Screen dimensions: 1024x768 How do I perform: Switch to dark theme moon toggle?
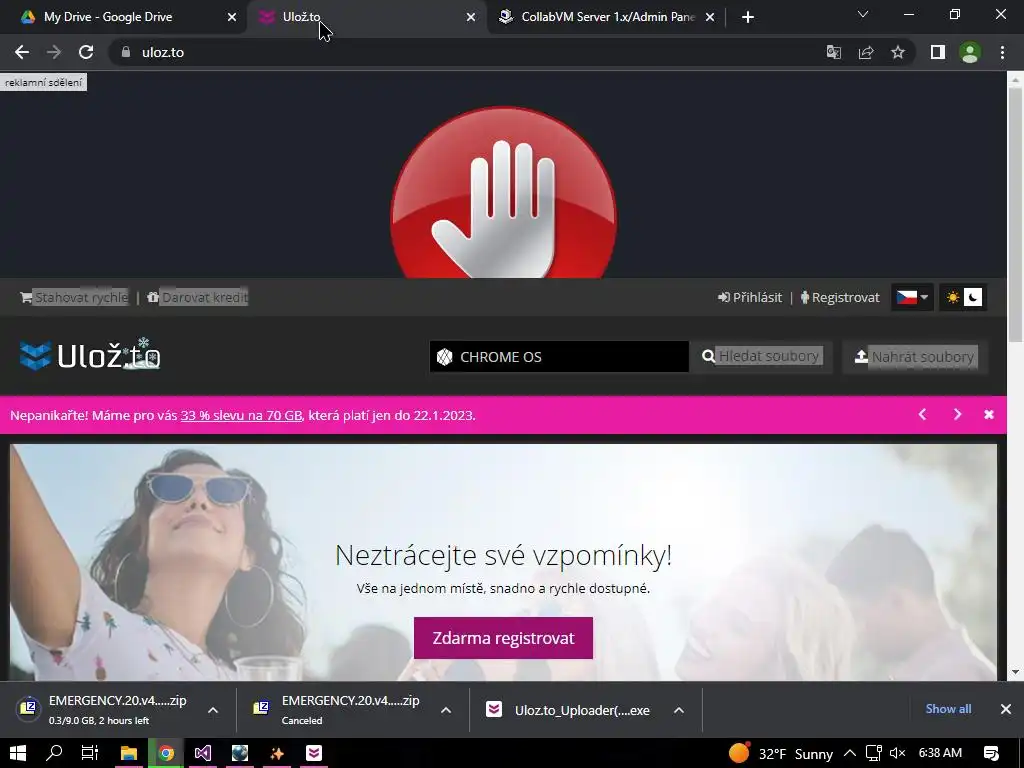coord(973,297)
